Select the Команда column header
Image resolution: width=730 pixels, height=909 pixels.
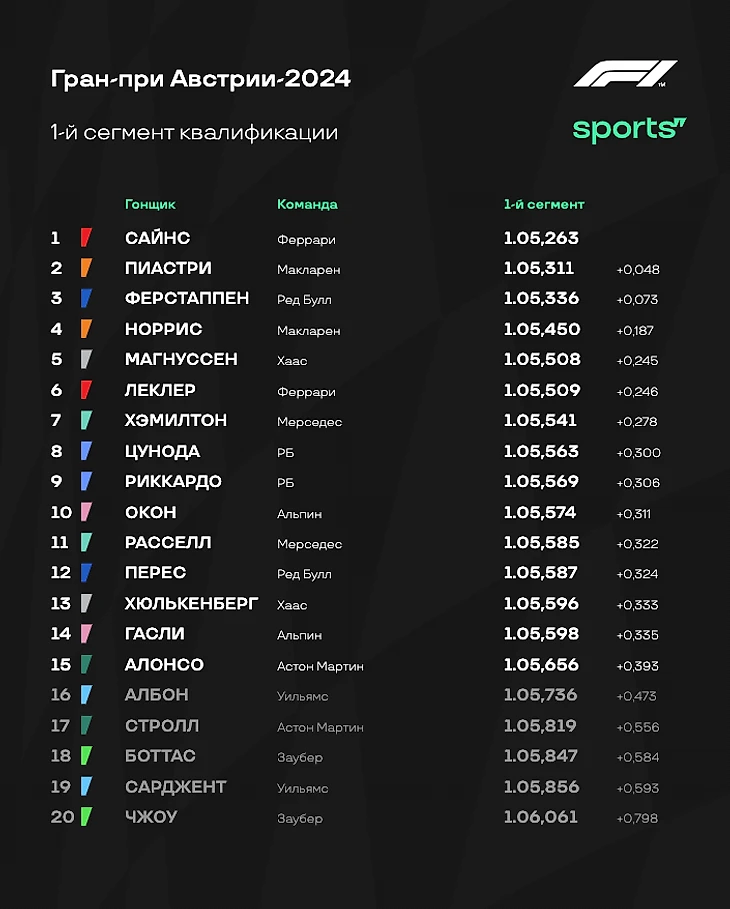pyautogui.click(x=307, y=204)
